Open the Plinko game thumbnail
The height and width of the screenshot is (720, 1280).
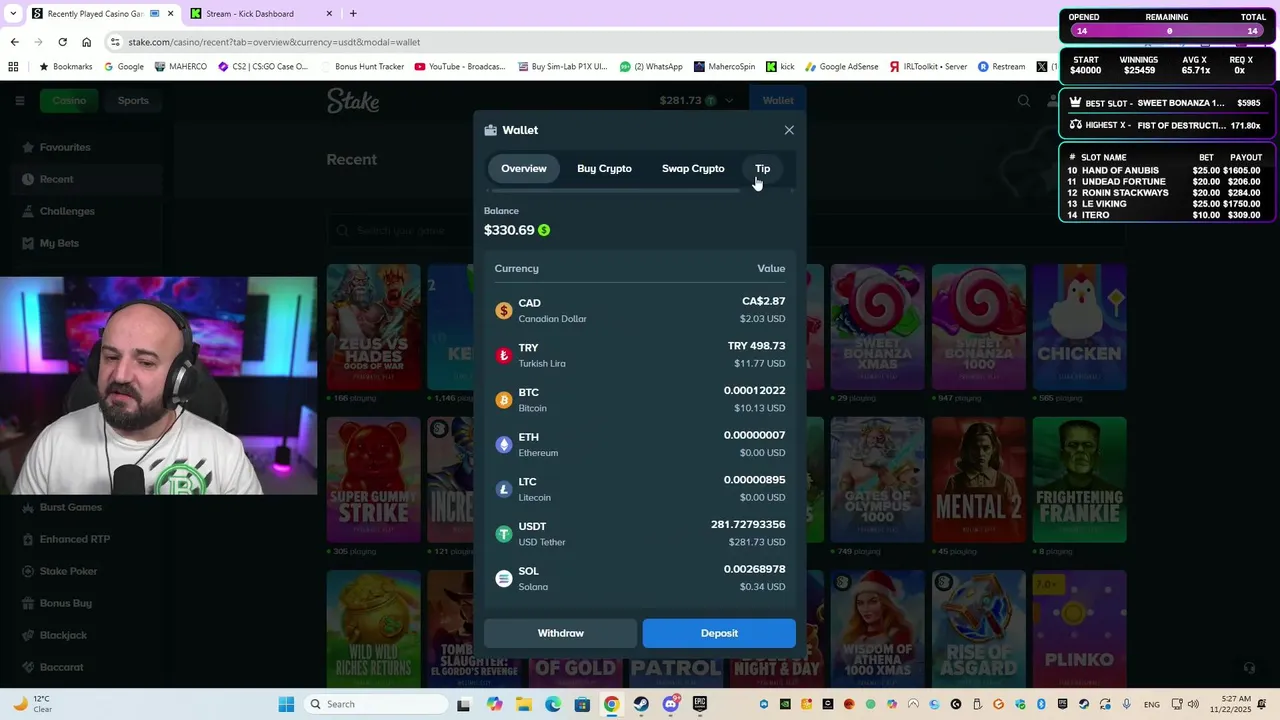[1079, 630]
